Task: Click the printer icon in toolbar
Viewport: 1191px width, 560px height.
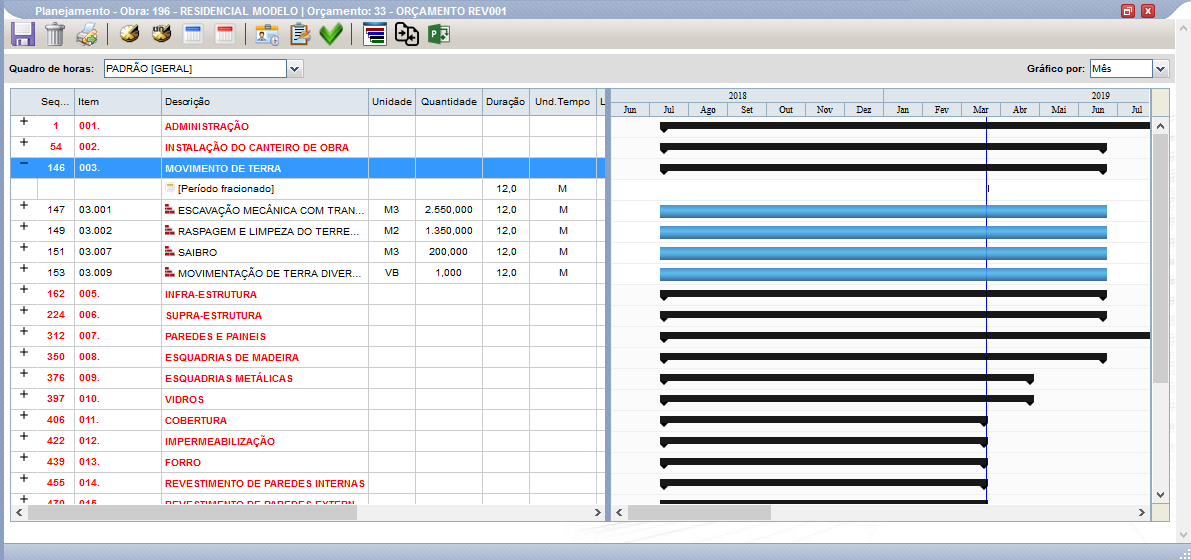Action: coord(87,35)
